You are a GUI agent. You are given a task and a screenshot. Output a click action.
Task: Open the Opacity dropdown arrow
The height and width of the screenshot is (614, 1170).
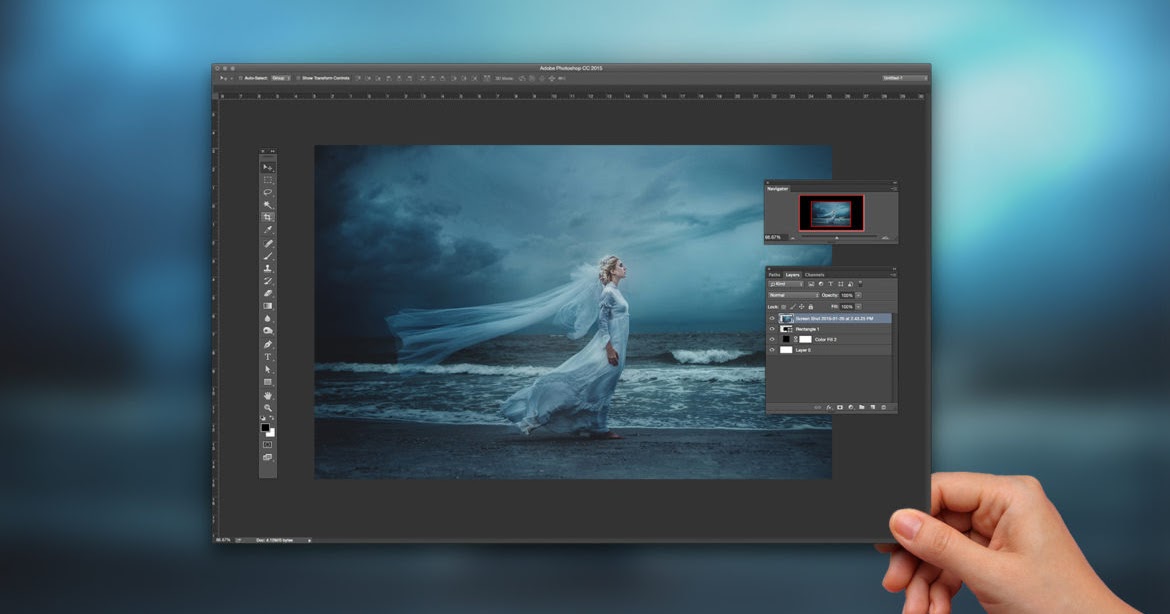point(858,295)
